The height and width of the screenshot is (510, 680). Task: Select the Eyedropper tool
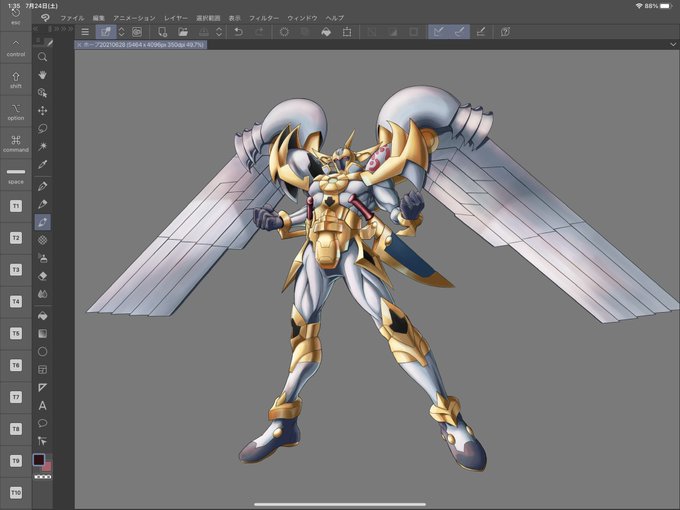click(x=42, y=164)
